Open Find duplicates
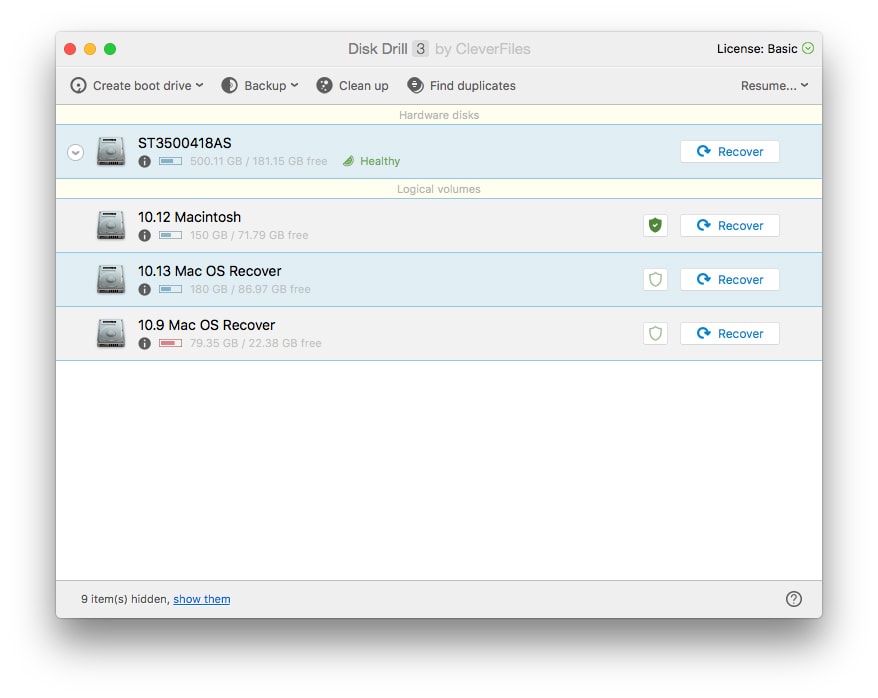 (x=461, y=86)
